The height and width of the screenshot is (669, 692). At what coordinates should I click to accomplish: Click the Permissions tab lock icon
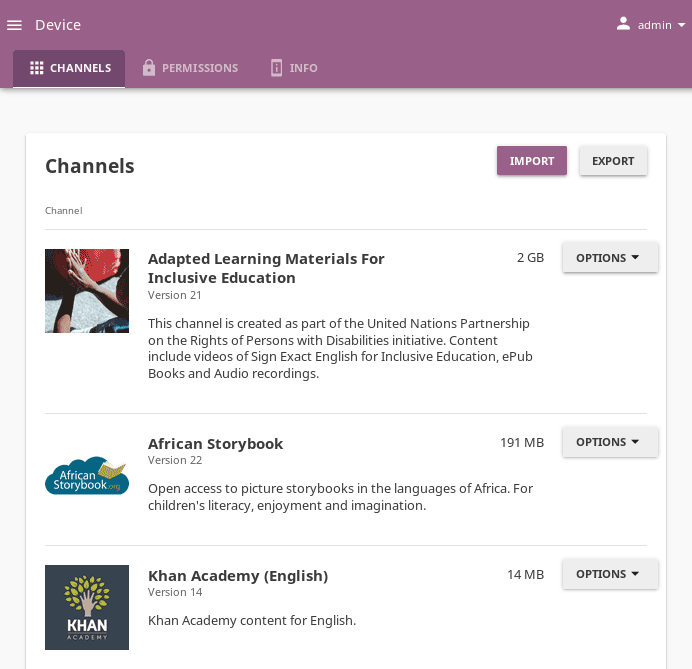pyautogui.click(x=149, y=68)
